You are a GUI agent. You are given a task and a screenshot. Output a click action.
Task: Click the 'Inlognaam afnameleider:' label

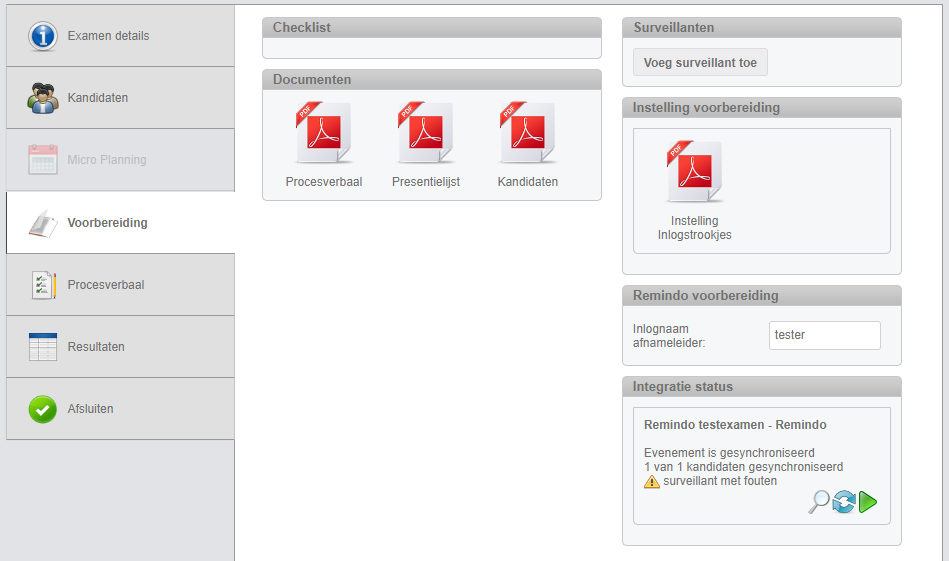click(669, 336)
